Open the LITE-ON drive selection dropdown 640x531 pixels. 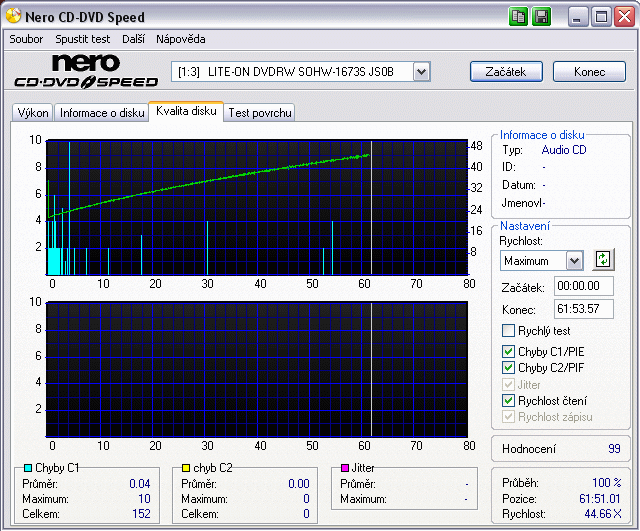click(x=421, y=71)
